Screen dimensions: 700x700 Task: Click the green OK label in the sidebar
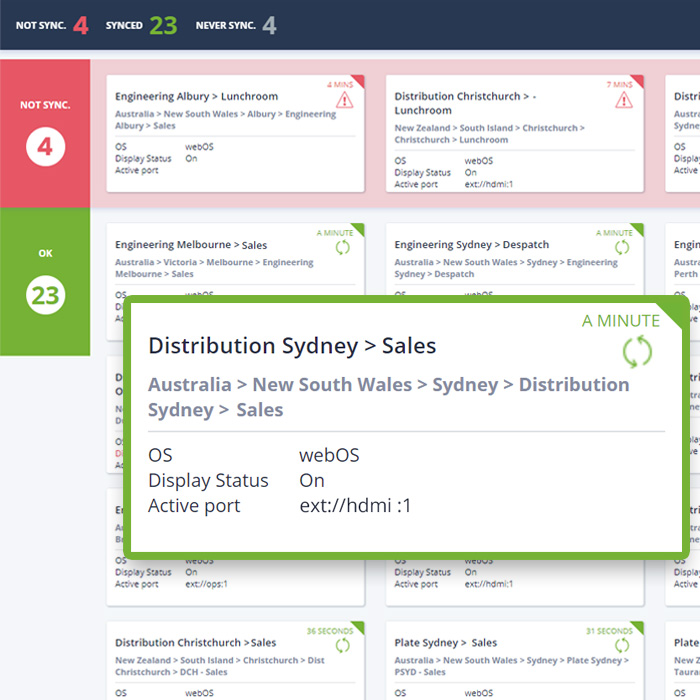(x=45, y=254)
